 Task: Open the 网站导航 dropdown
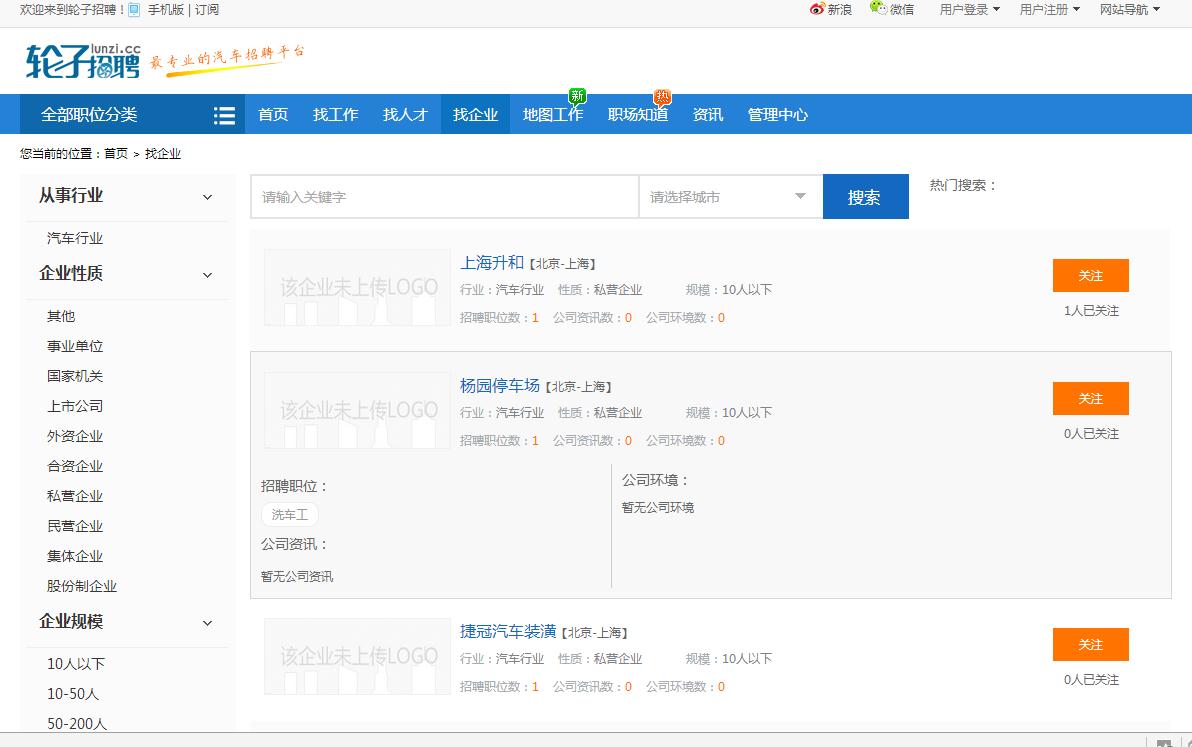tap(1130, 10)
